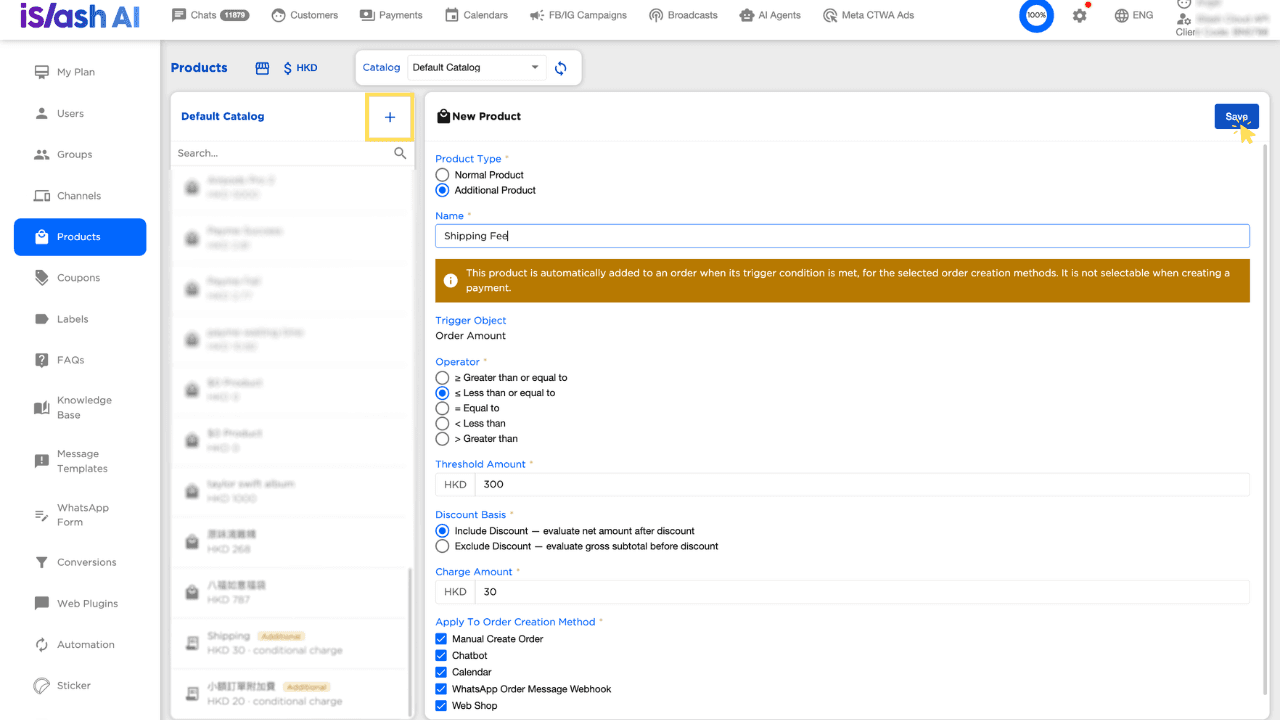Choose the Greater than or equal to operator
1280x720 pixels.
(x=442, y=378)
